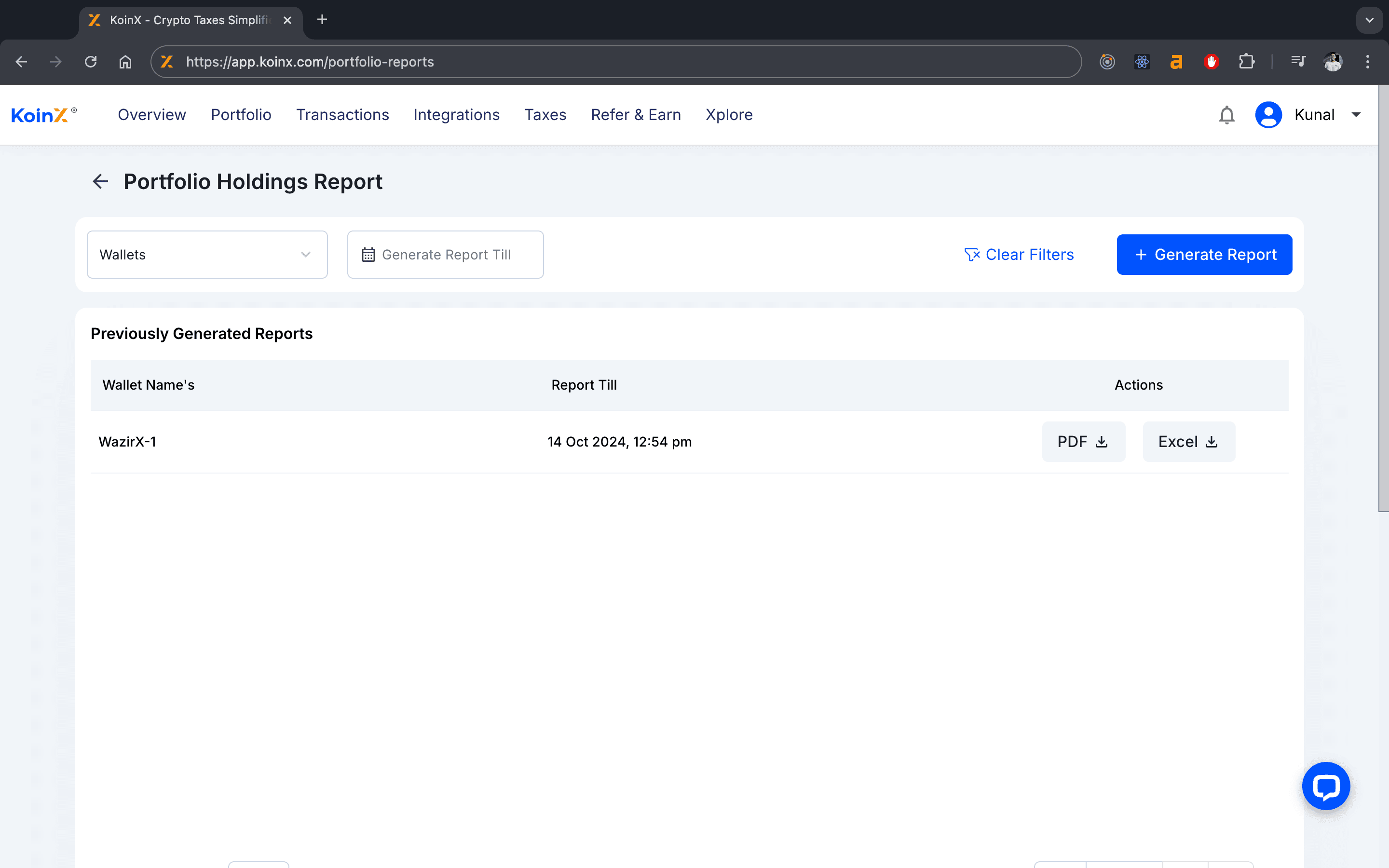Click the back arrow icon
The image size is (1389, 868).
coord(99,181)
